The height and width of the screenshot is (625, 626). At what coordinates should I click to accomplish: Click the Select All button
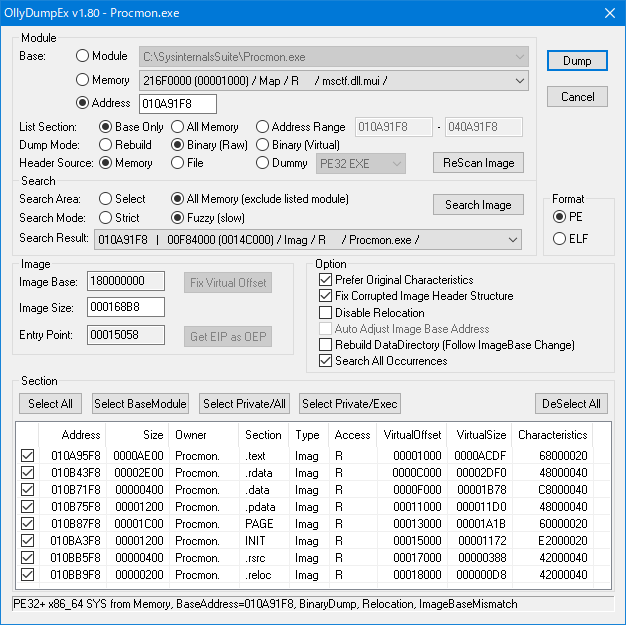pyautogui.click(x=50, y=404)
